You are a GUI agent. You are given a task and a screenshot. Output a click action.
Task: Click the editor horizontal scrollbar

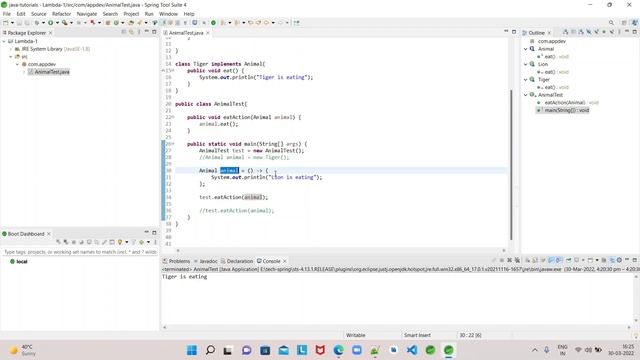point(341,250)
